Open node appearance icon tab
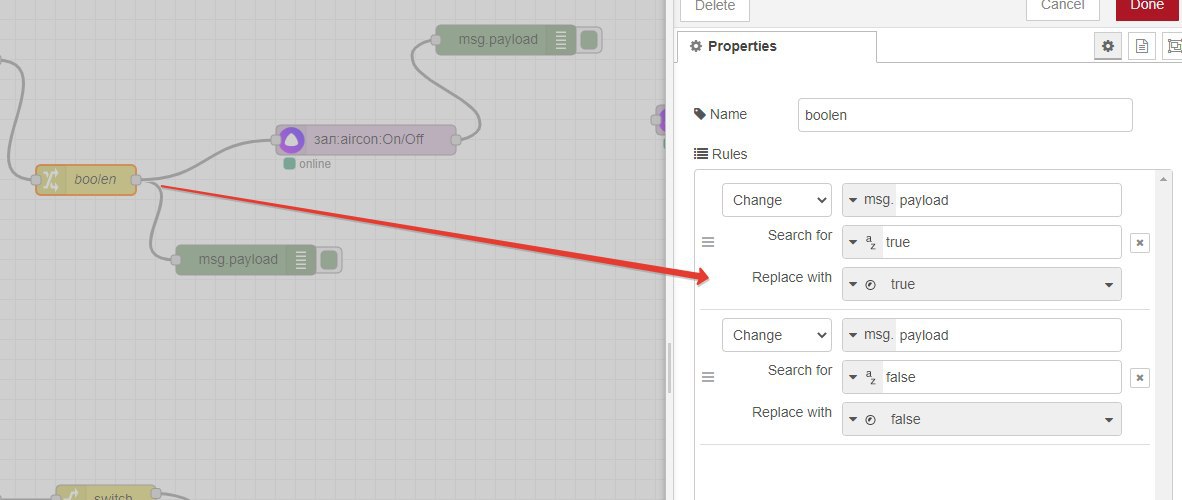This screenshot has height=500, width=1182. pos(1174,46)
